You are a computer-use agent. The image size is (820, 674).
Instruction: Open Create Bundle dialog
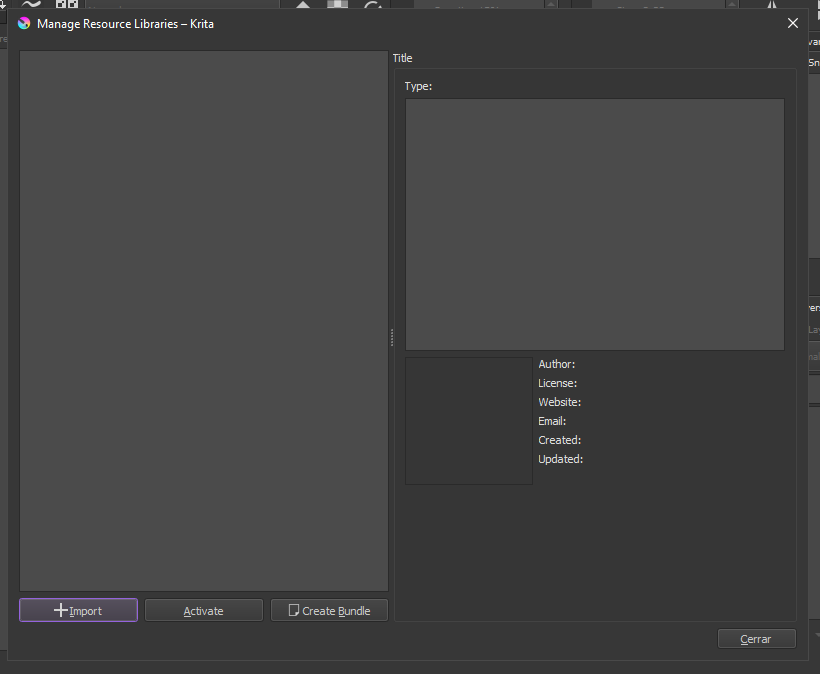point(329,610)
